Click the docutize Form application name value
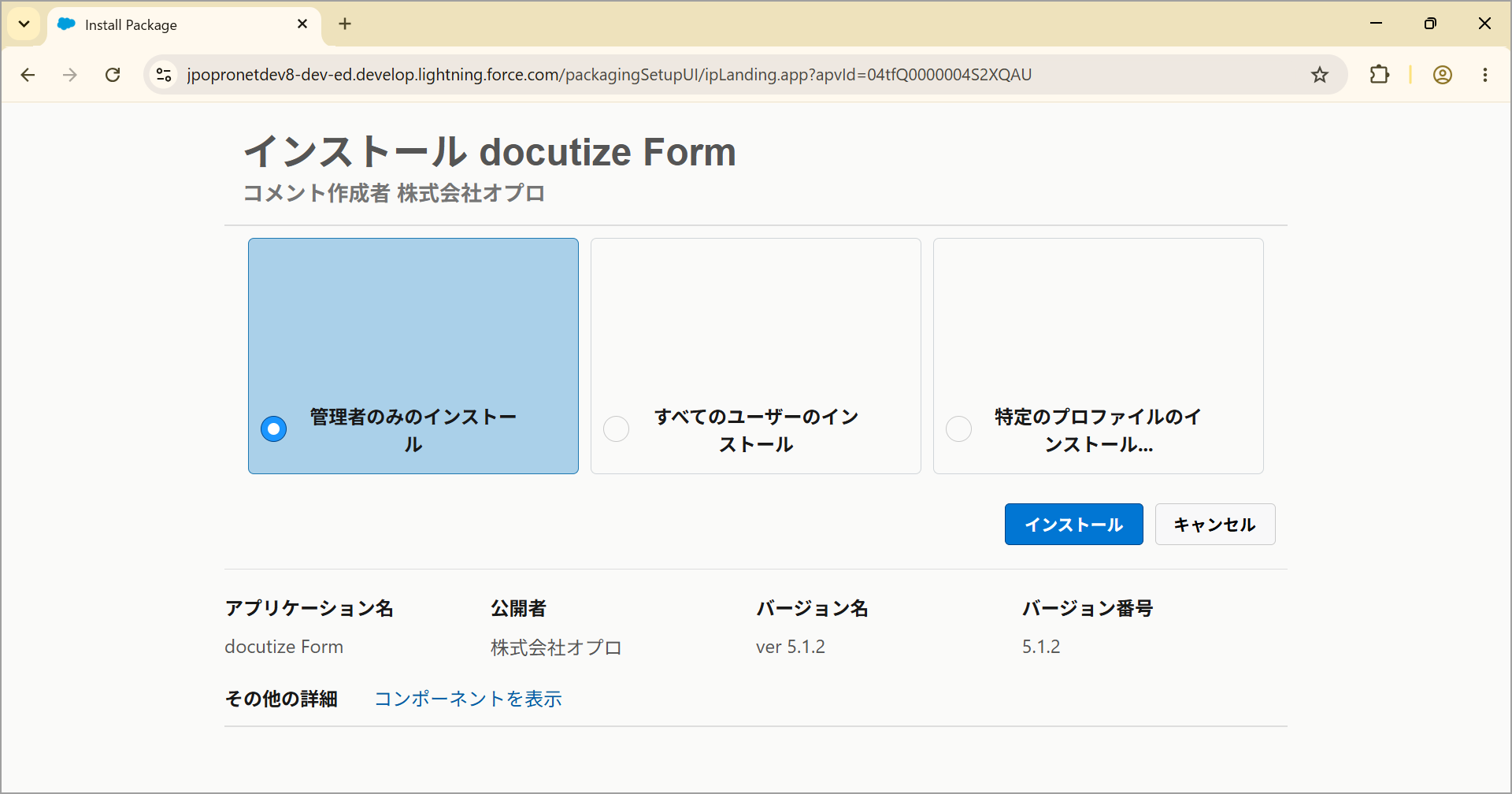The height and width of the screenshot is (794, 1512). coord(284,647)
